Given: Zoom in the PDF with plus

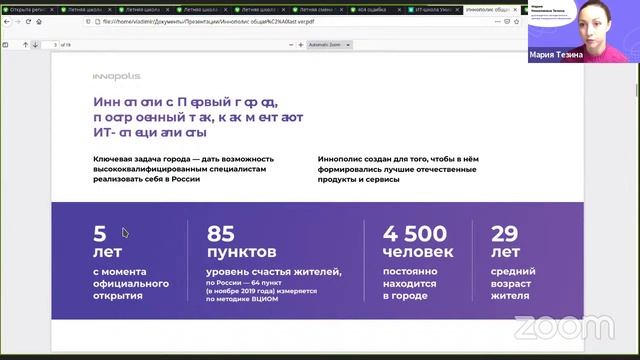Looking at the screenshot, I should (301, 45).
